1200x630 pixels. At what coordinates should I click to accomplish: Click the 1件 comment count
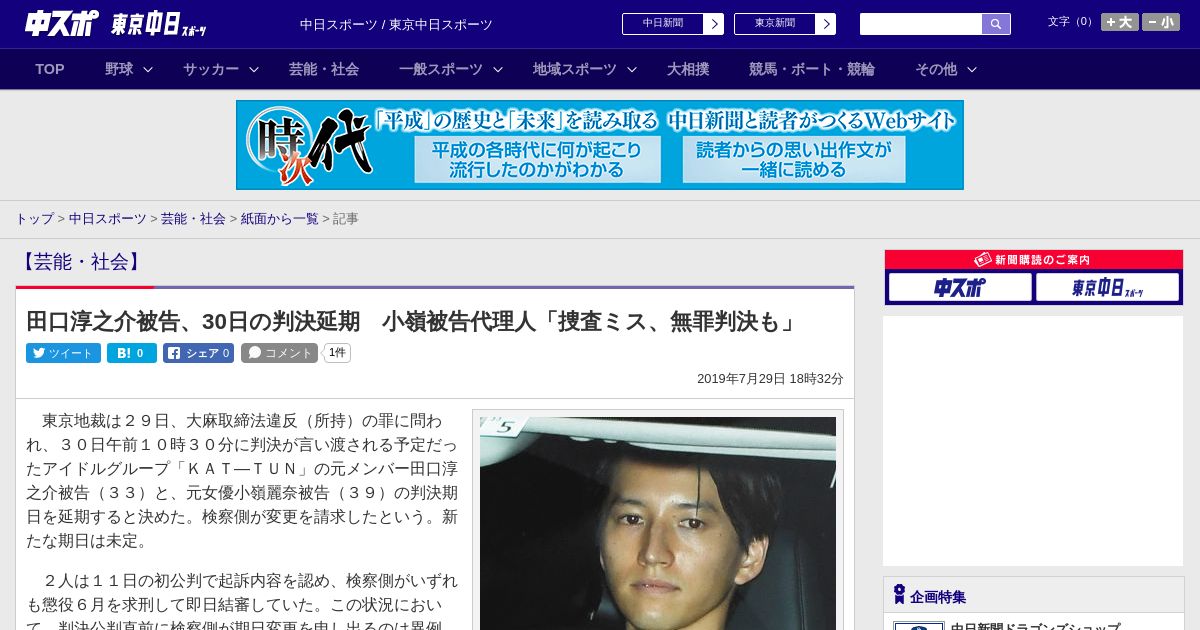[x=337, y=353]
